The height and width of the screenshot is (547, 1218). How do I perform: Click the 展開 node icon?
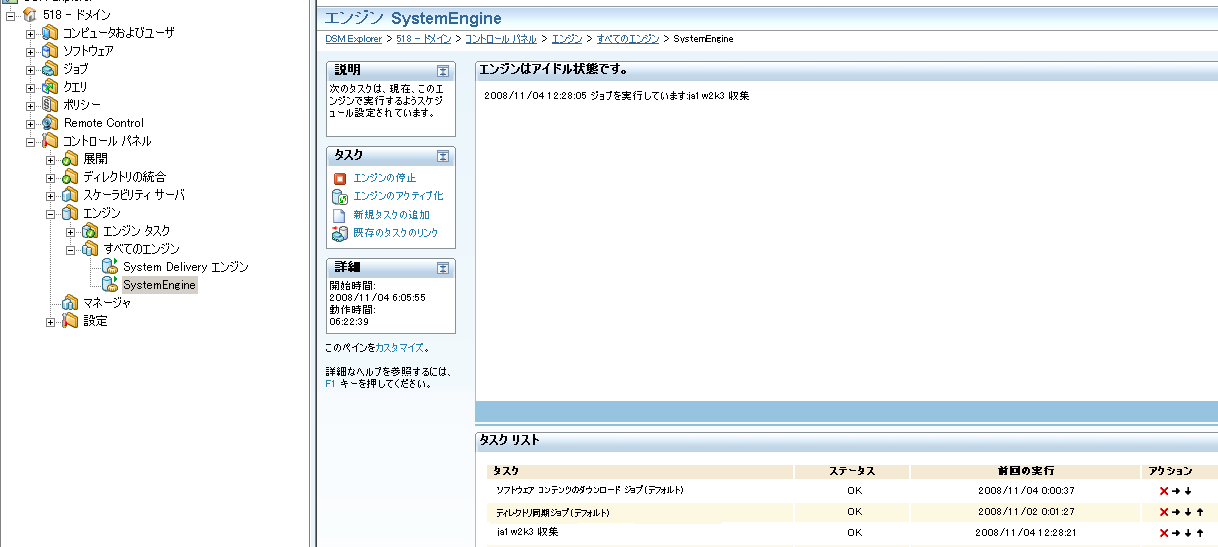[x=70, y=159]
